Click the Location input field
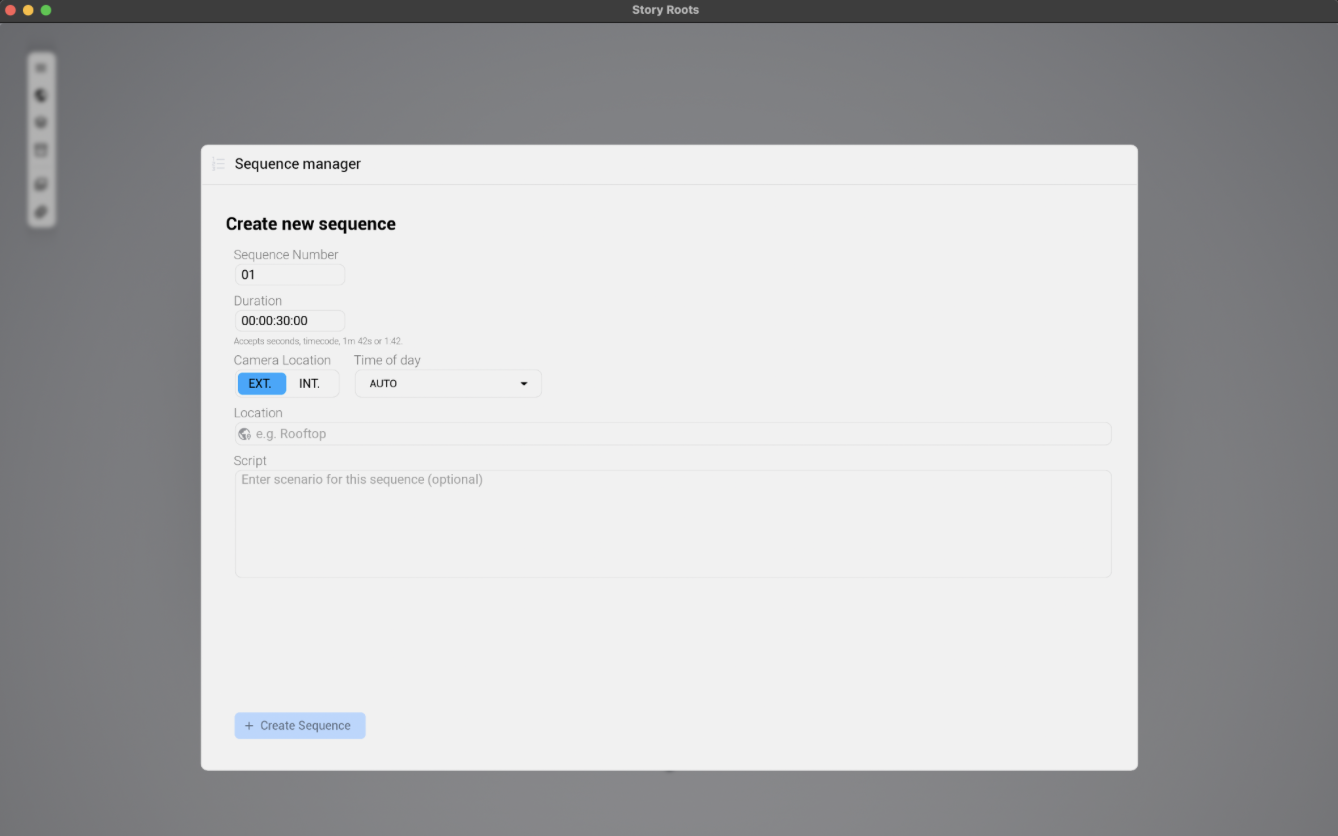Image resolution: width=1338 pixels, height=836 pixels. coord(673,434)
